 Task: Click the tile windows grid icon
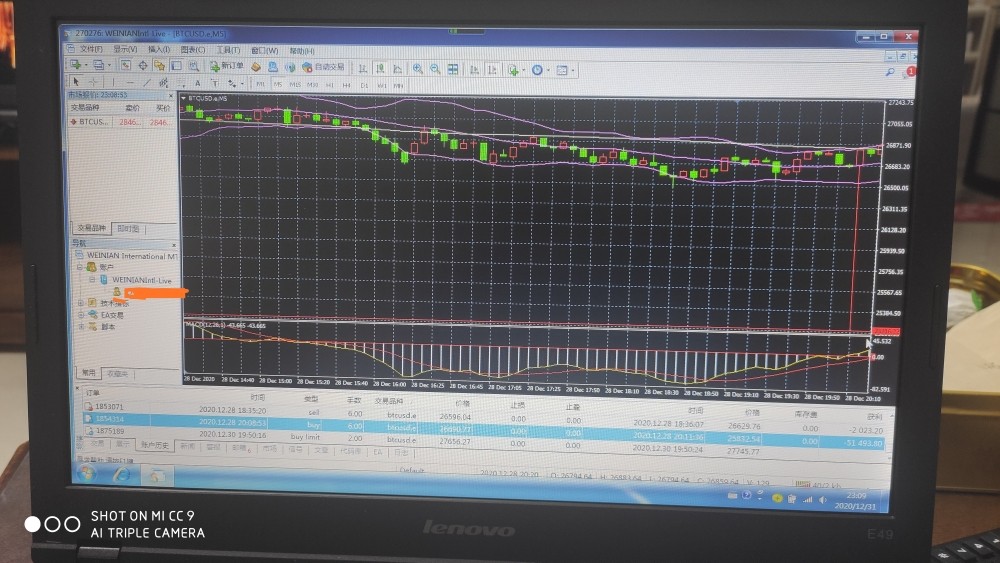click(453, 69)
